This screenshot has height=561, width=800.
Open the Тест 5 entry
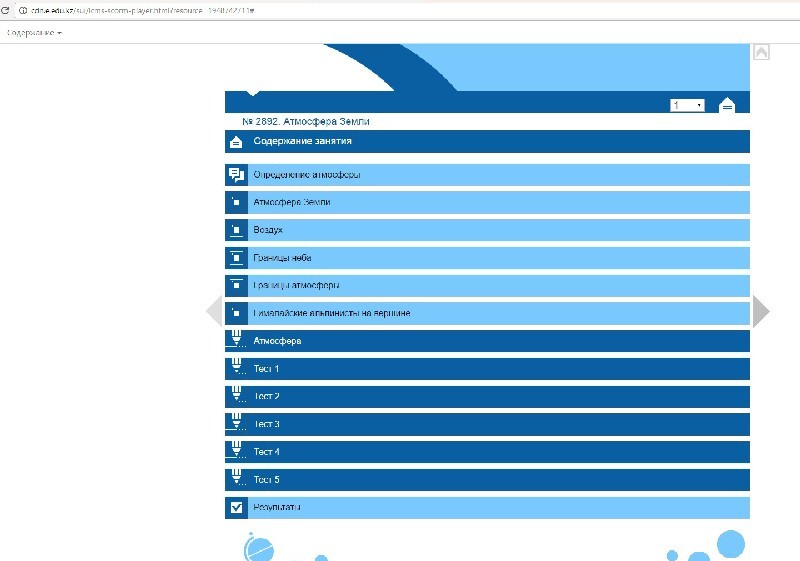point(266,479)
